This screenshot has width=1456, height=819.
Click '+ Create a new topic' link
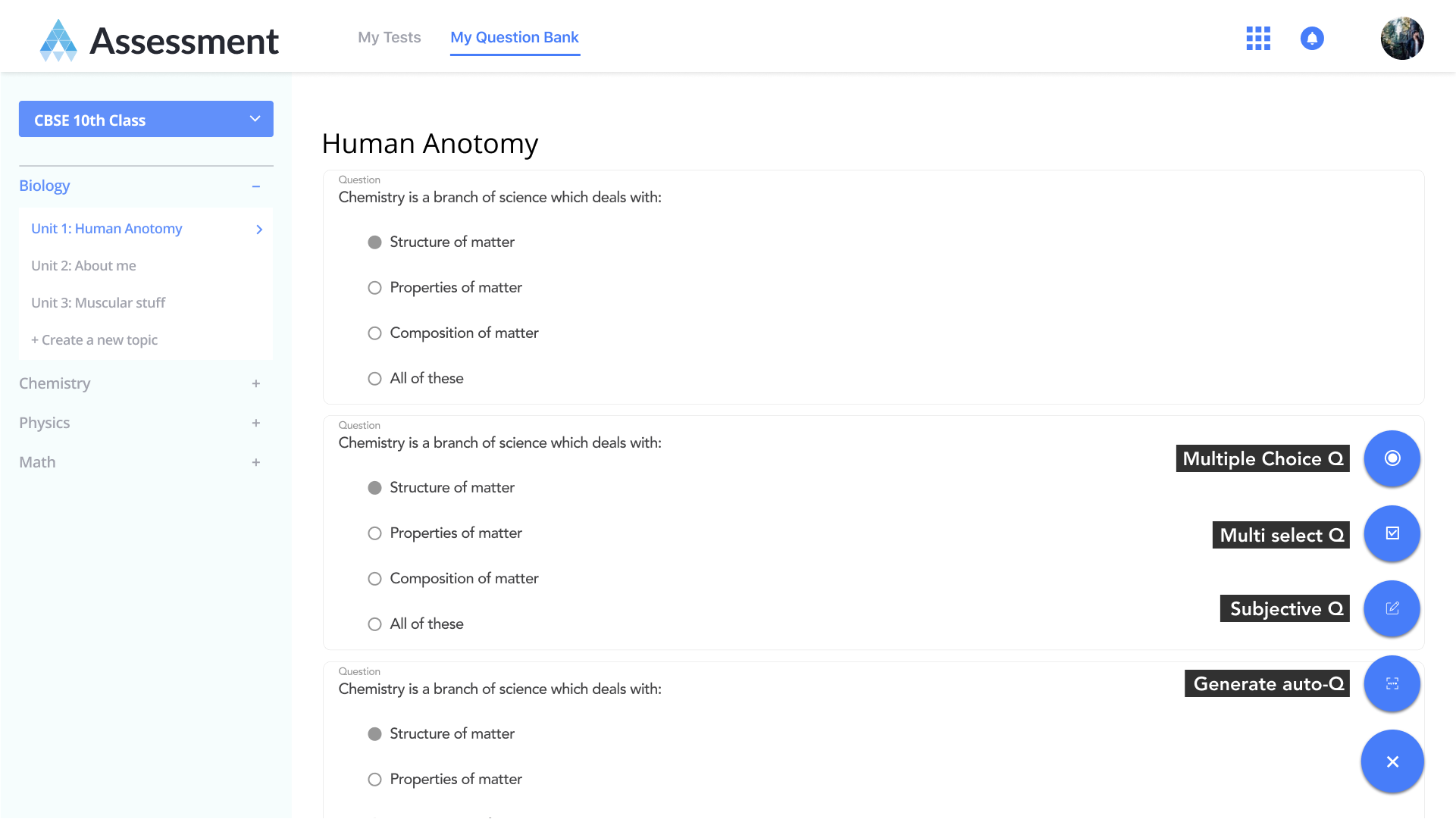(x=95, y=340)
